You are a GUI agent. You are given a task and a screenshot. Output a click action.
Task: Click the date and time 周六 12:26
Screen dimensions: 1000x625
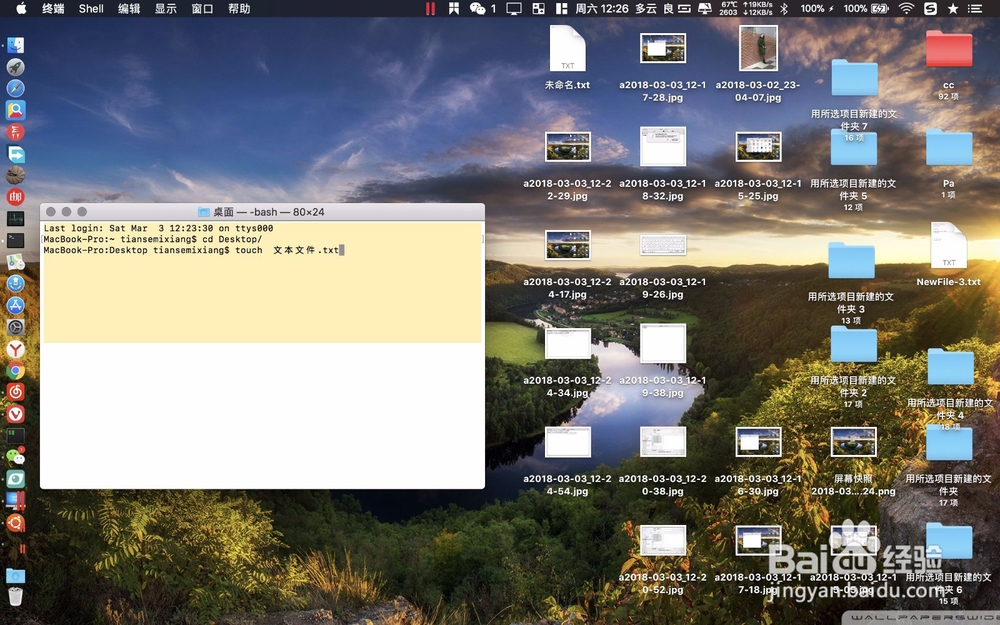point(601,8)
